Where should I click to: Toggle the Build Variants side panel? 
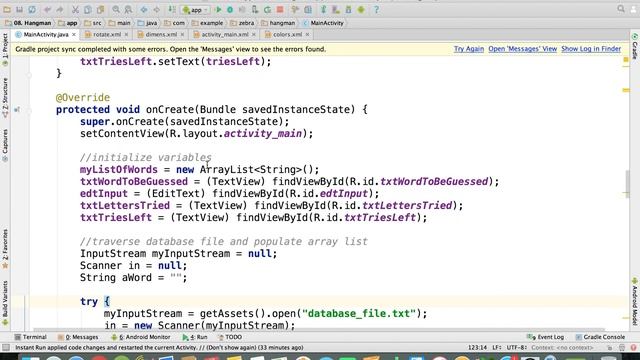tap(5, 303)
